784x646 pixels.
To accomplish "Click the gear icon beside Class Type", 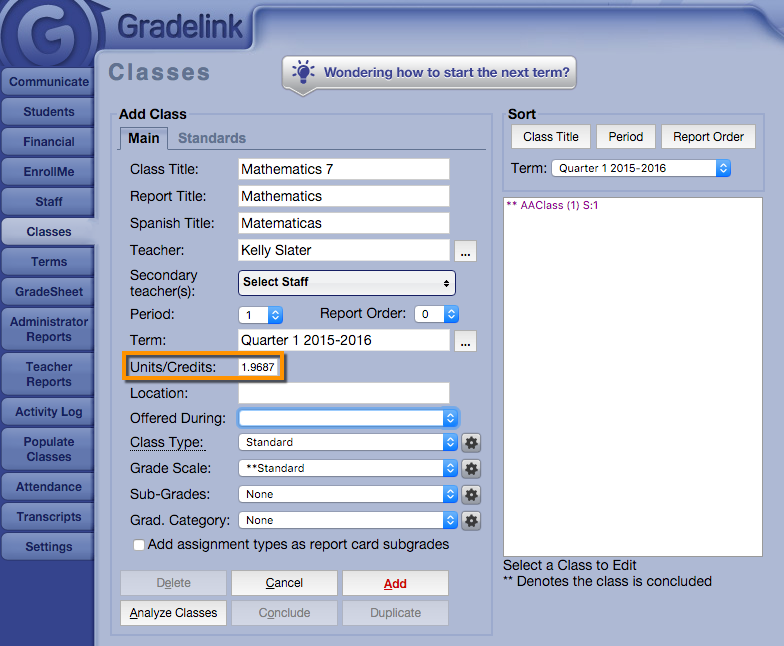I will (472, 442).
